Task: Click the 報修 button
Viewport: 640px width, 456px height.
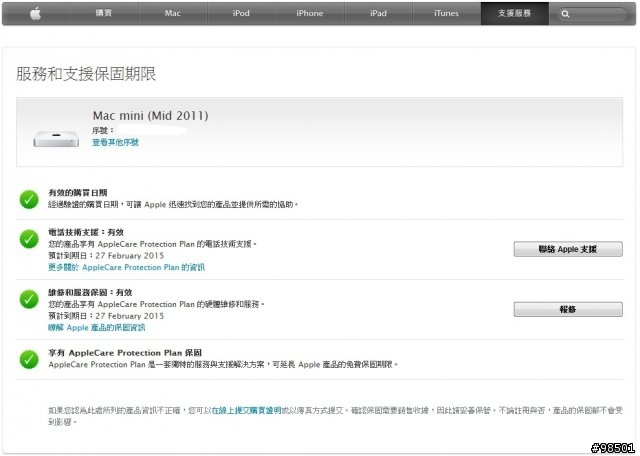Action: [568, 309]
